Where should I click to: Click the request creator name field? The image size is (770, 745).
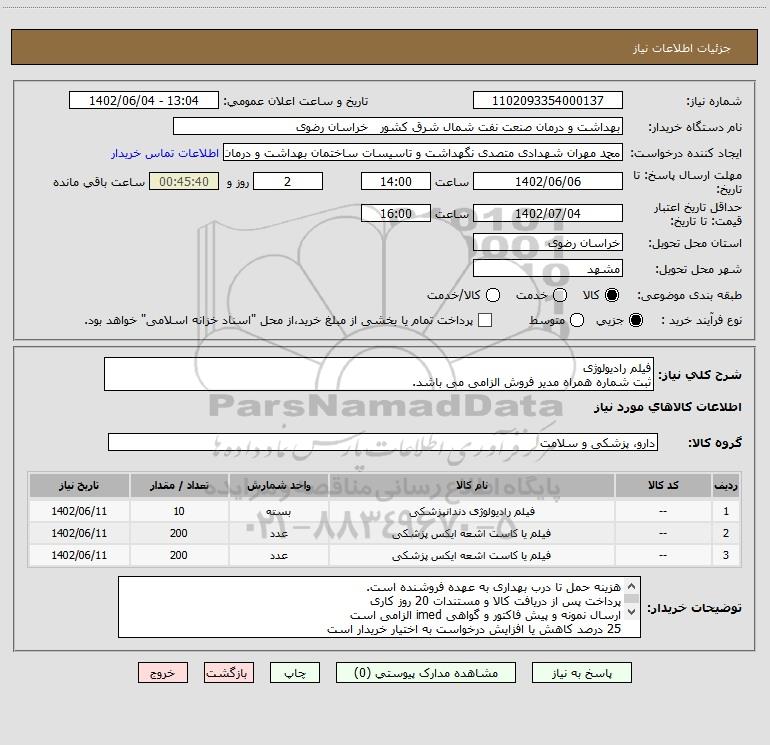click(x=423, y=152)
